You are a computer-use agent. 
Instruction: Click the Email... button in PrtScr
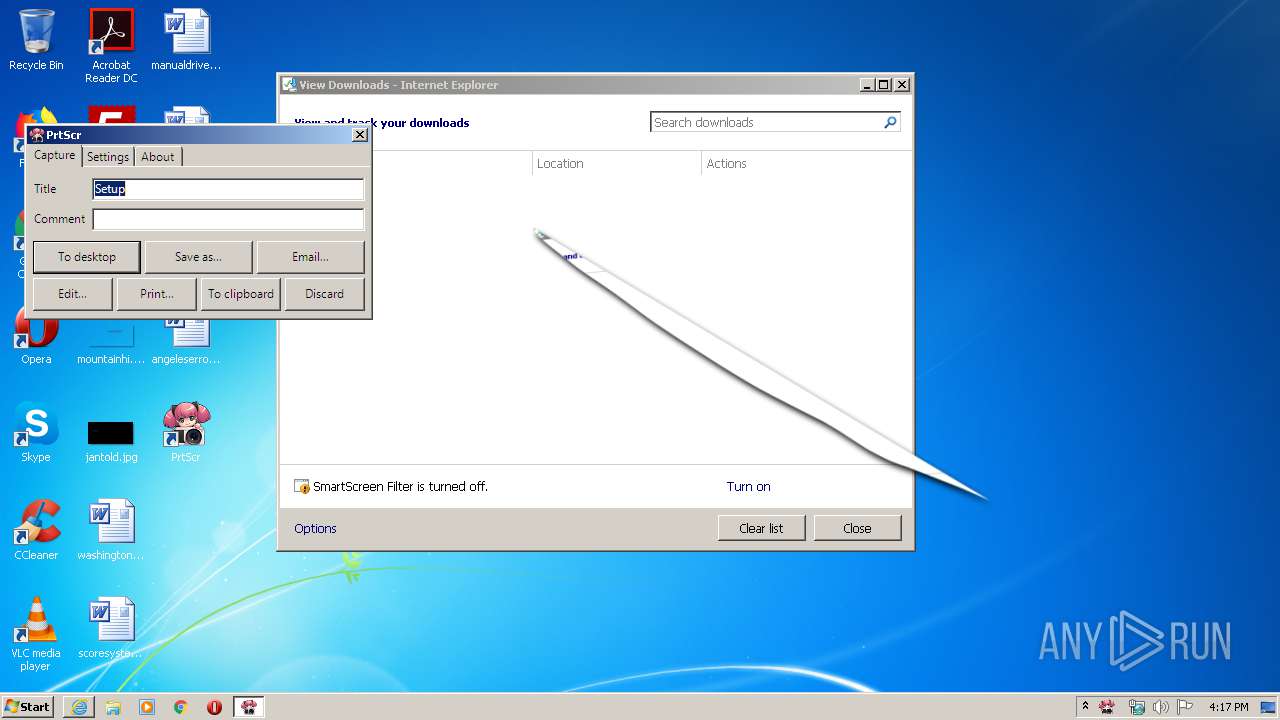click(310, 257)
